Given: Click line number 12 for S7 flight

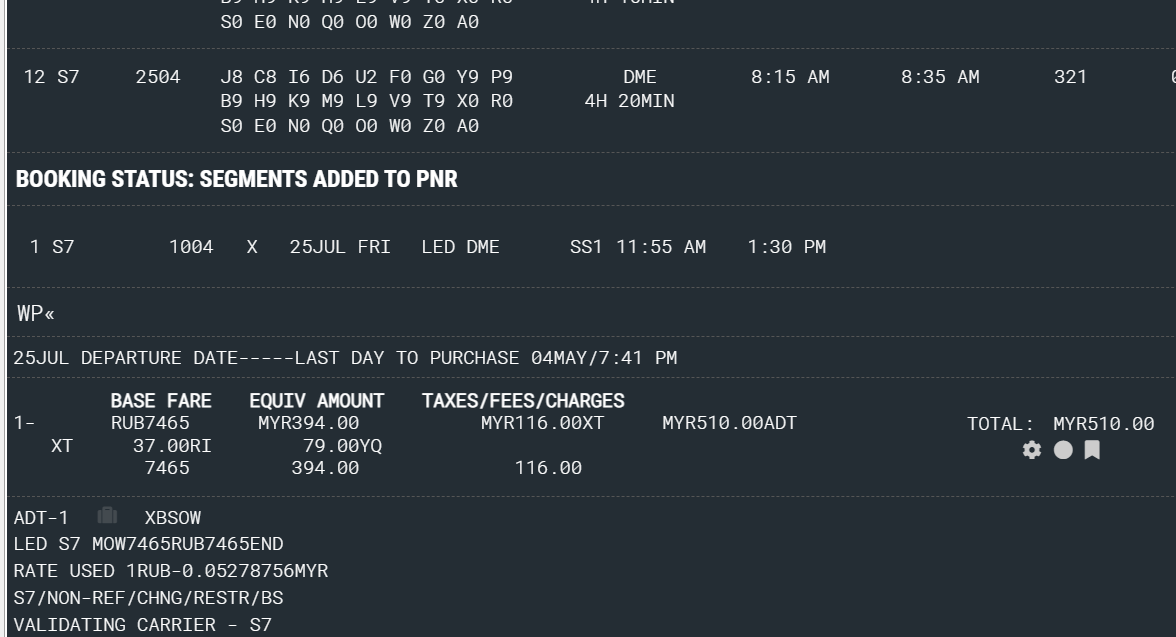Looking at the screenshot, I should click(34, 77).
